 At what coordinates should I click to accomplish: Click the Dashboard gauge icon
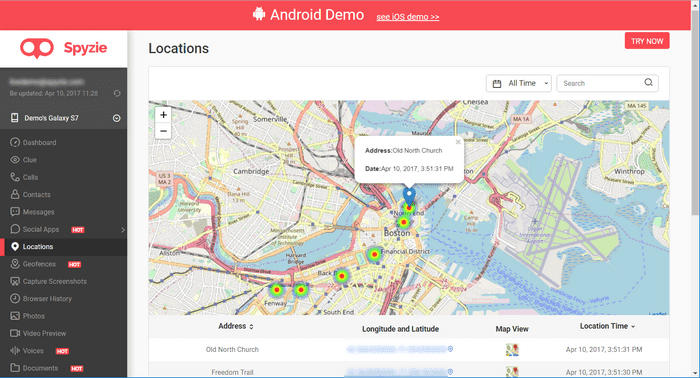click(x=15, y=142)
